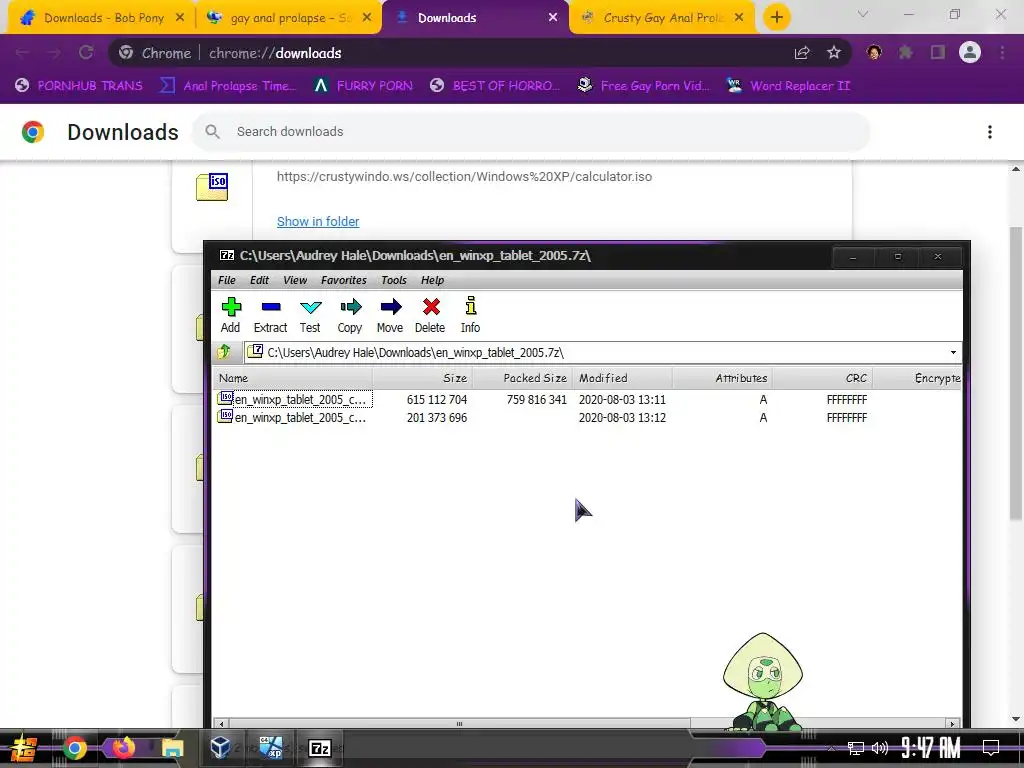1024x768 pixels.
Task: Toggle the Chrome side panel
Action: point(938,52)
